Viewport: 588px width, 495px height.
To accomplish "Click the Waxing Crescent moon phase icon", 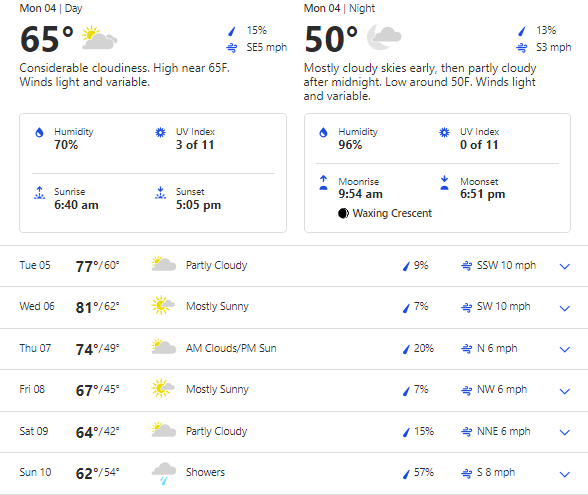I will tap(343, 213).
